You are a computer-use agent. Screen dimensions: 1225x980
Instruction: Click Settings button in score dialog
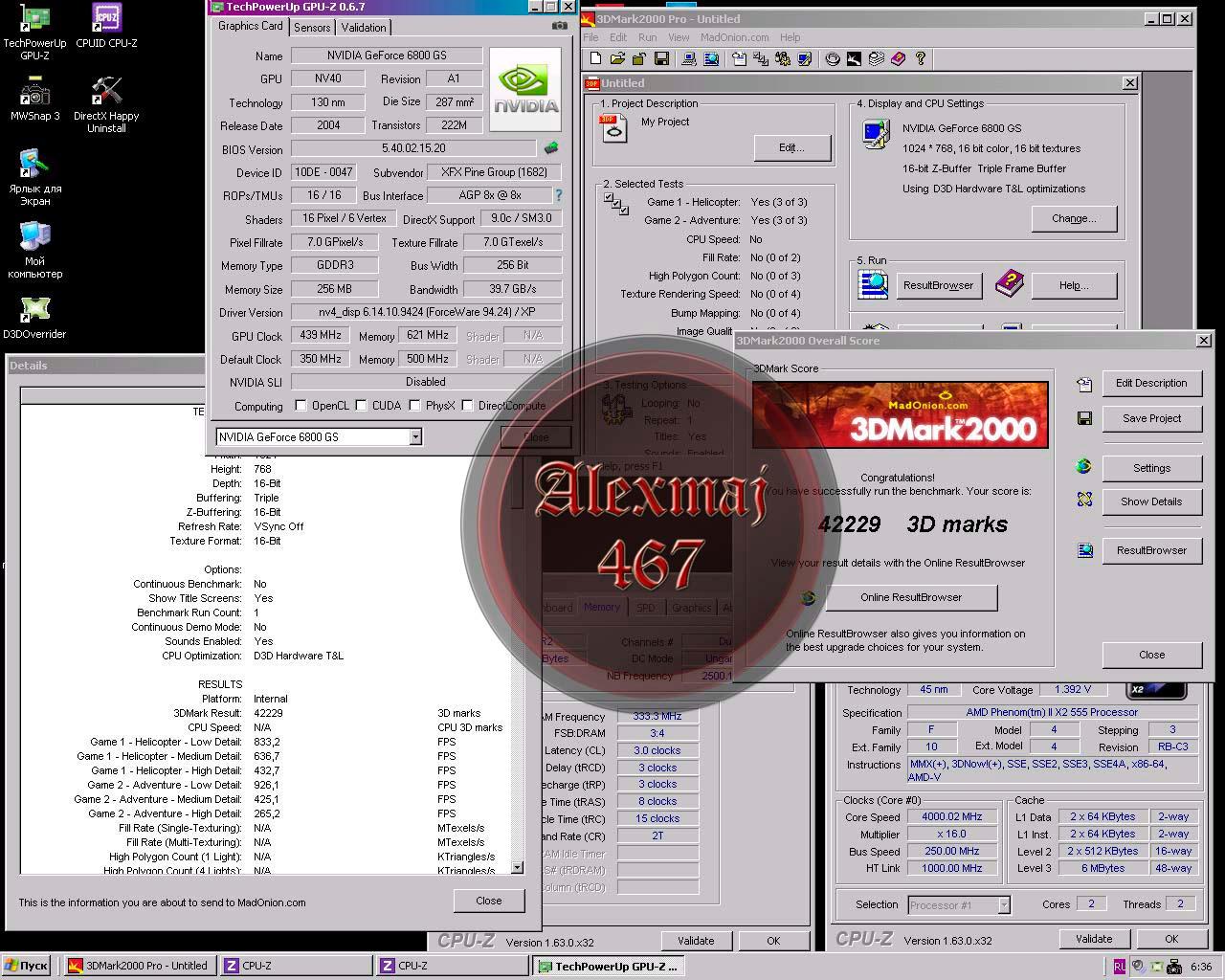tap(1151, 468)
